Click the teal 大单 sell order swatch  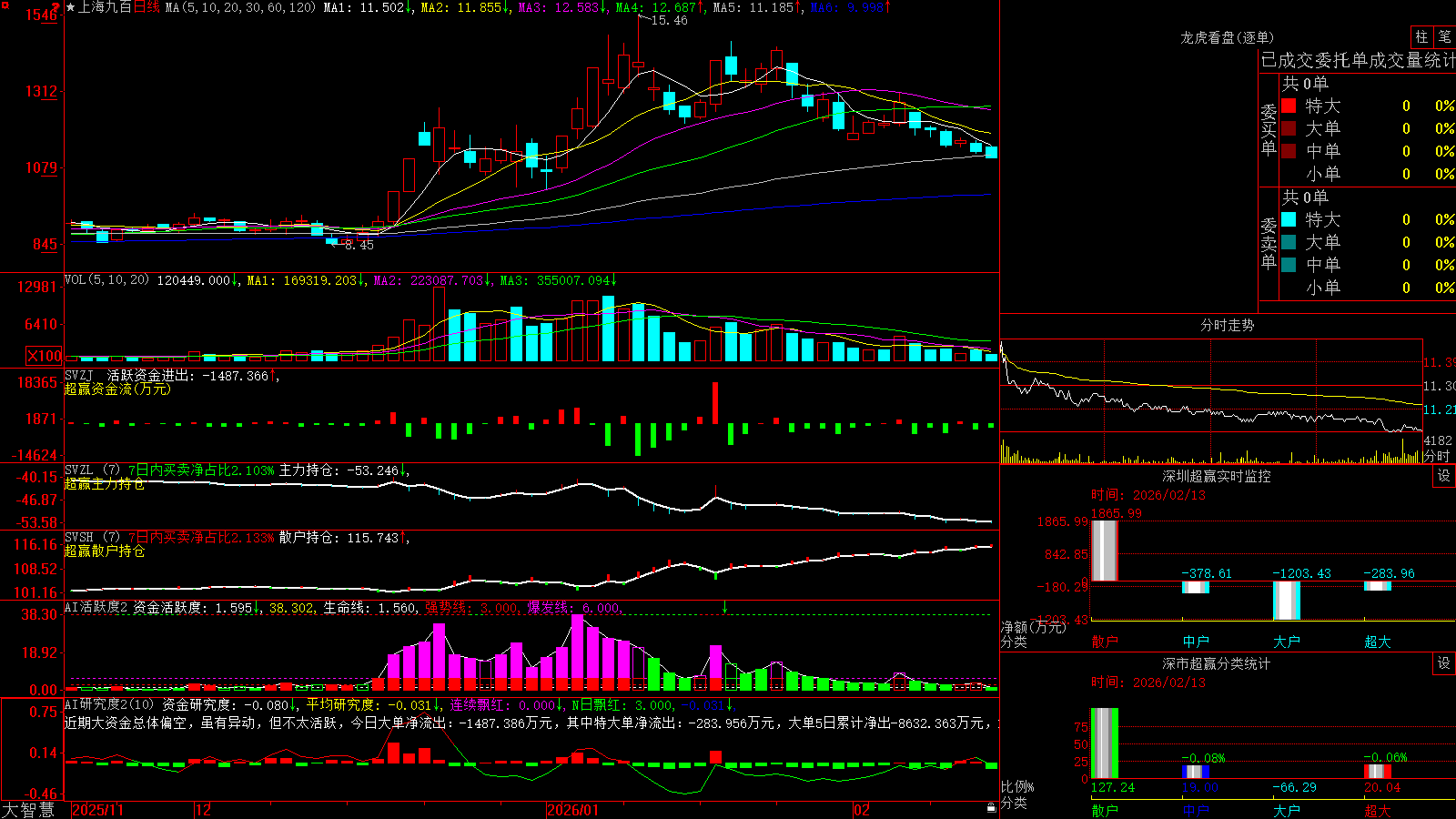pos(1289,242)
